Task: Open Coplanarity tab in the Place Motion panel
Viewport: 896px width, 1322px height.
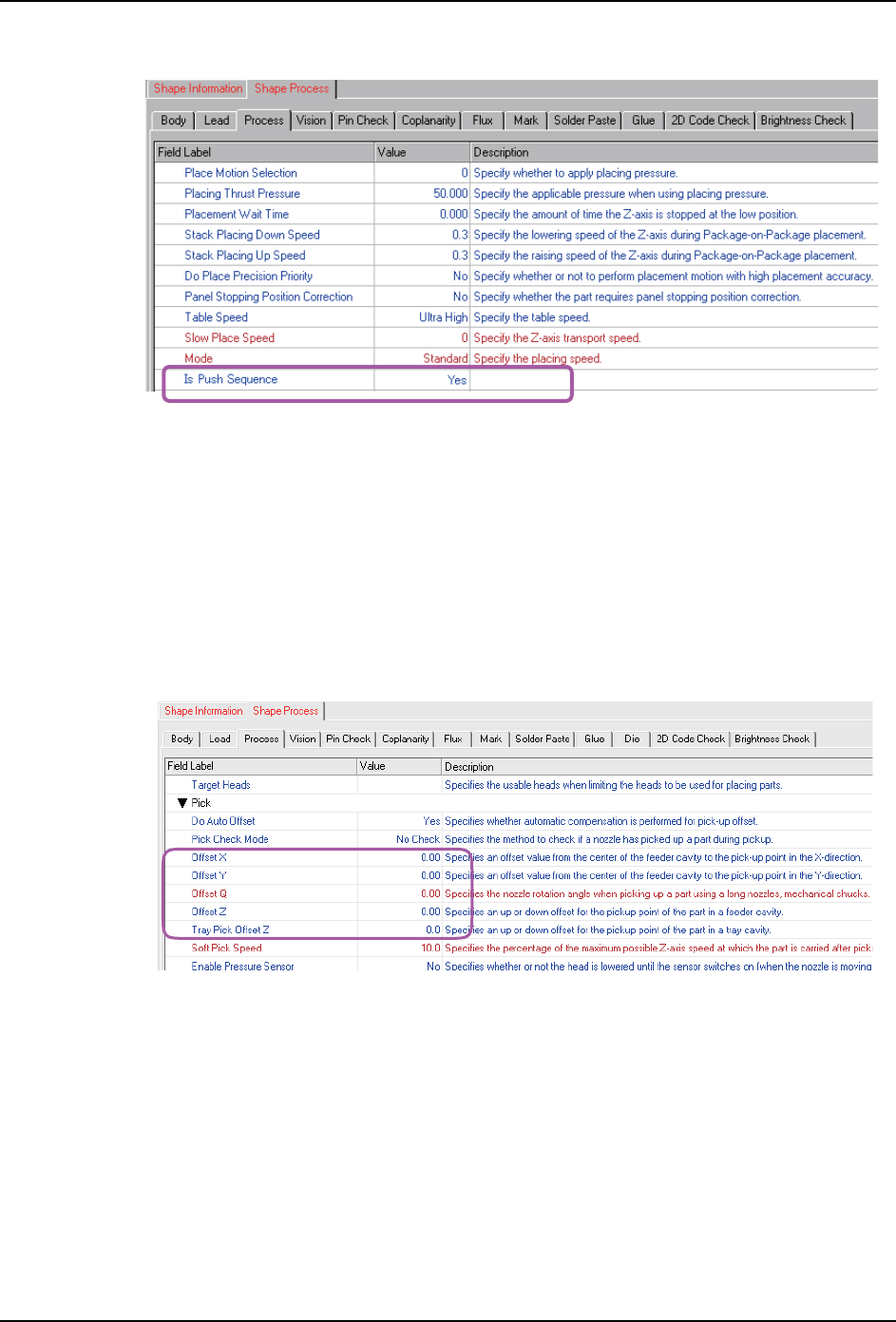Action: pos(429,120)
